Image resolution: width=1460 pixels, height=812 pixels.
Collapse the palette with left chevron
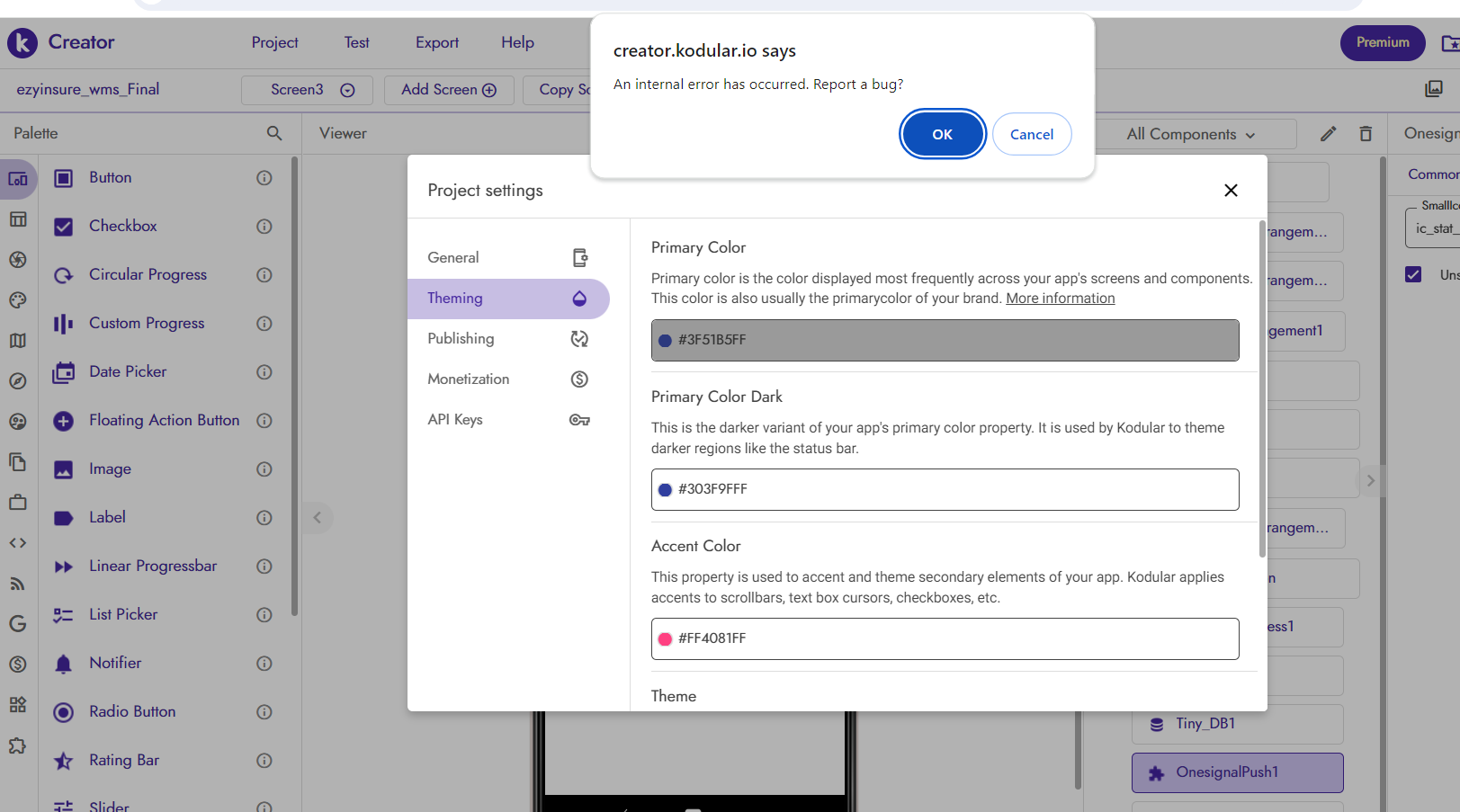[317, 517]
